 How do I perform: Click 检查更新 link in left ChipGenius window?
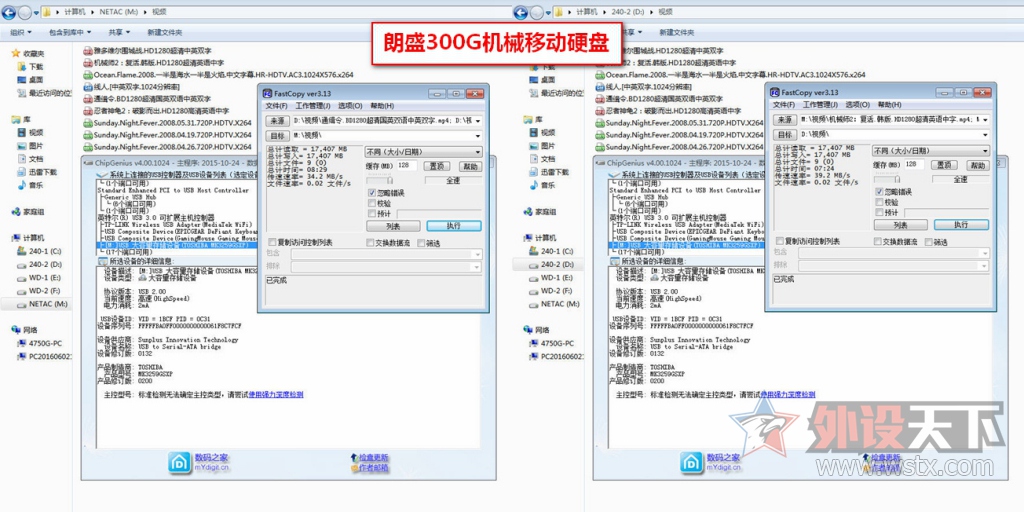(x=369, y=458)
